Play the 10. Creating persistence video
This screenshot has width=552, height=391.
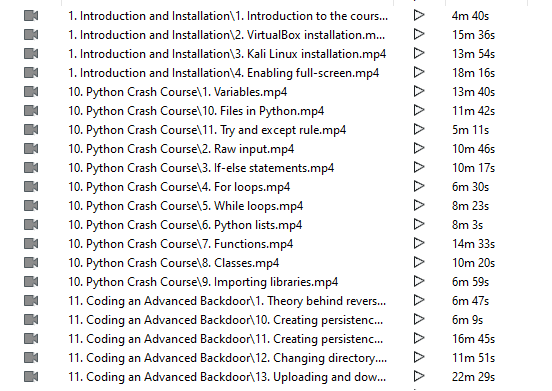(x=419, y=320)
